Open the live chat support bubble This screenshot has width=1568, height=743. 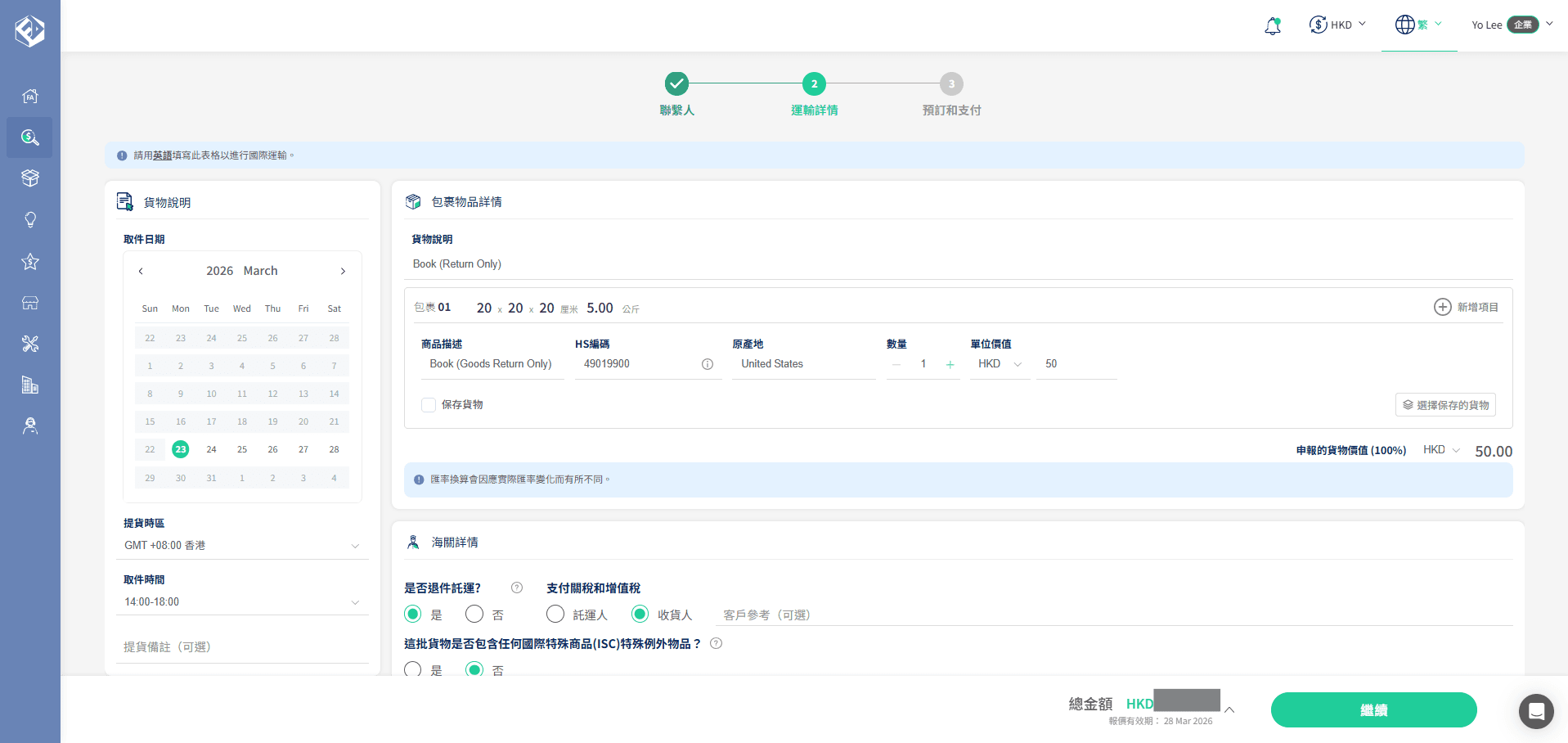click(1535, 711)
